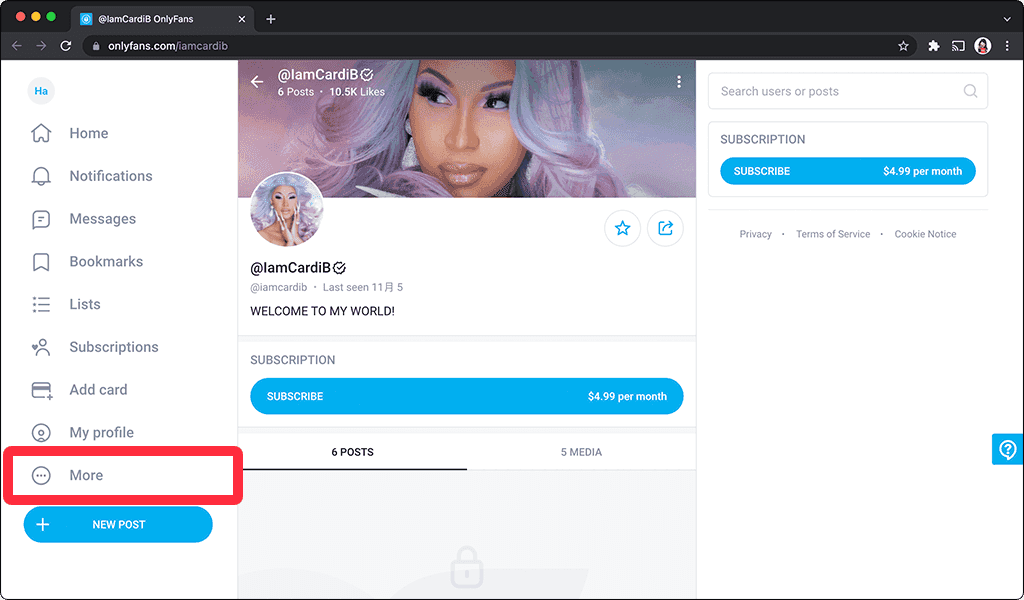
Task: Click the browser back arrow
Action: [x=17, y=46]
